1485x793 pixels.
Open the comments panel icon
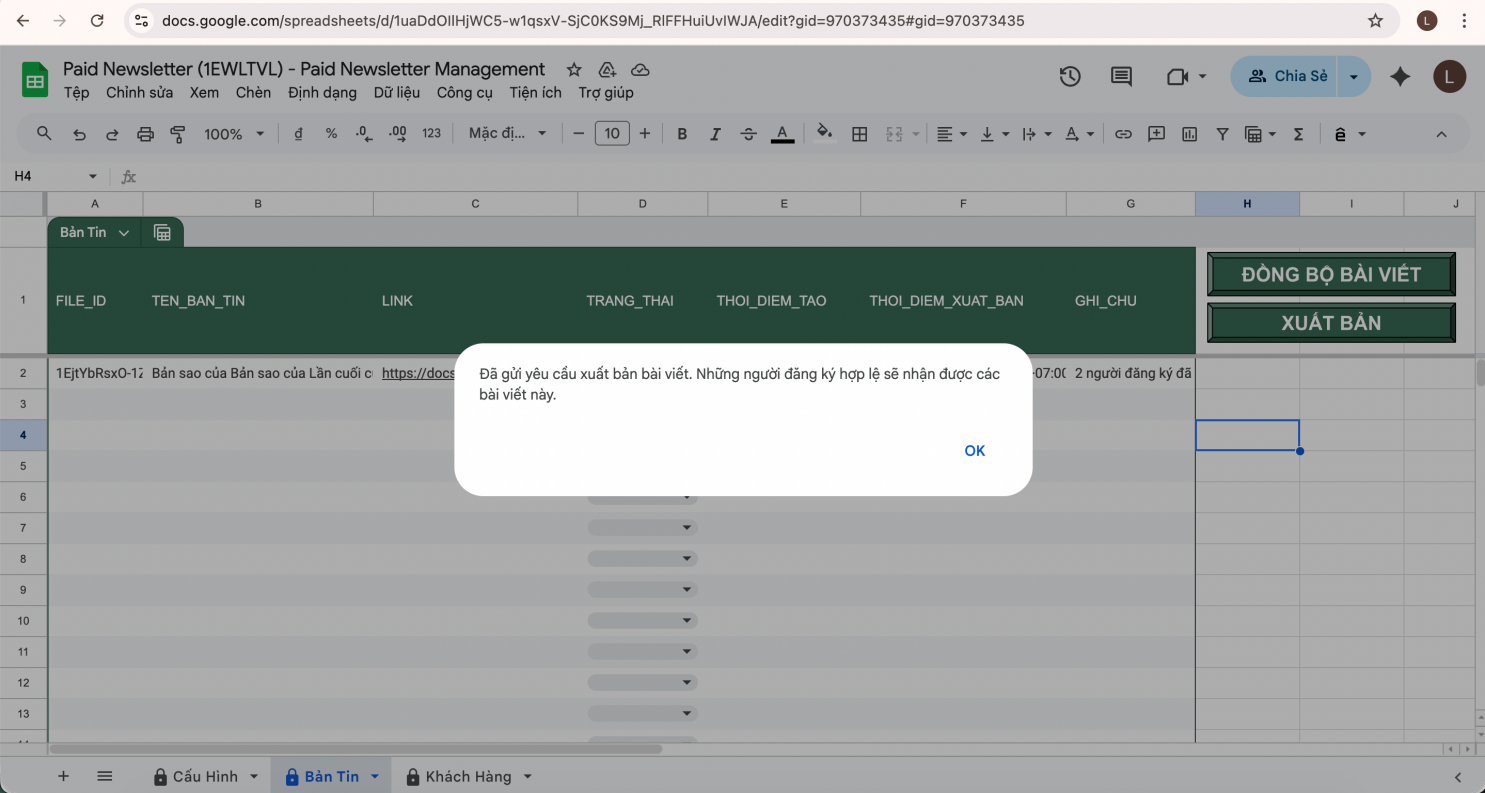tap(1121, 76)
